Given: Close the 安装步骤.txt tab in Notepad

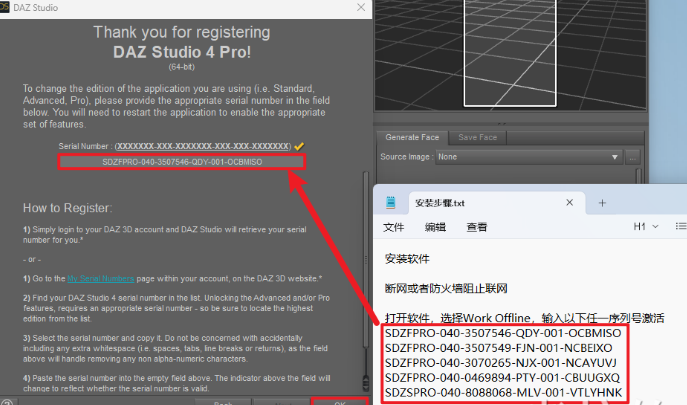Looking at the screenshot, I should (570, 202).
